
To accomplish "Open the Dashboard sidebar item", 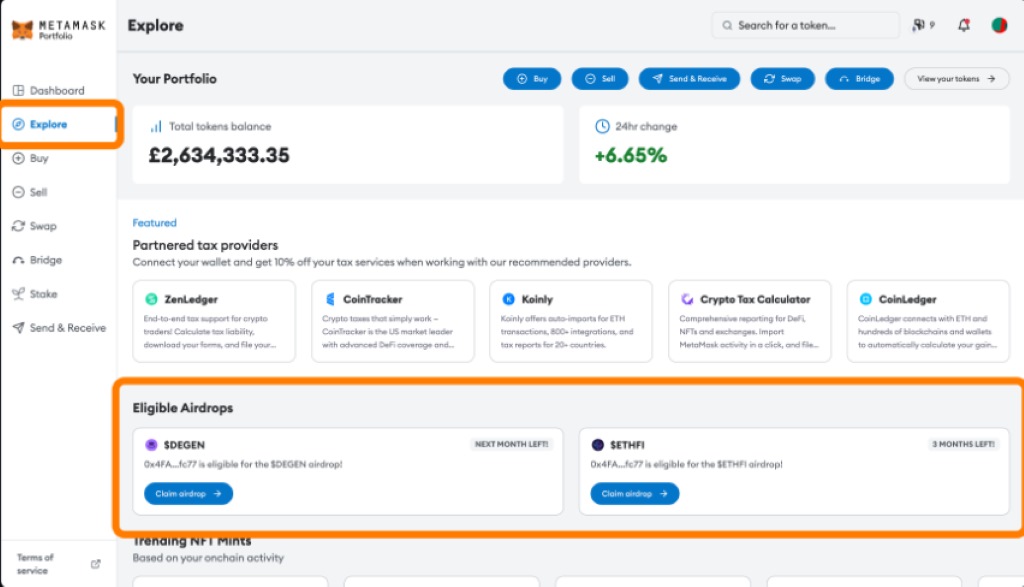I will (49, 90).
